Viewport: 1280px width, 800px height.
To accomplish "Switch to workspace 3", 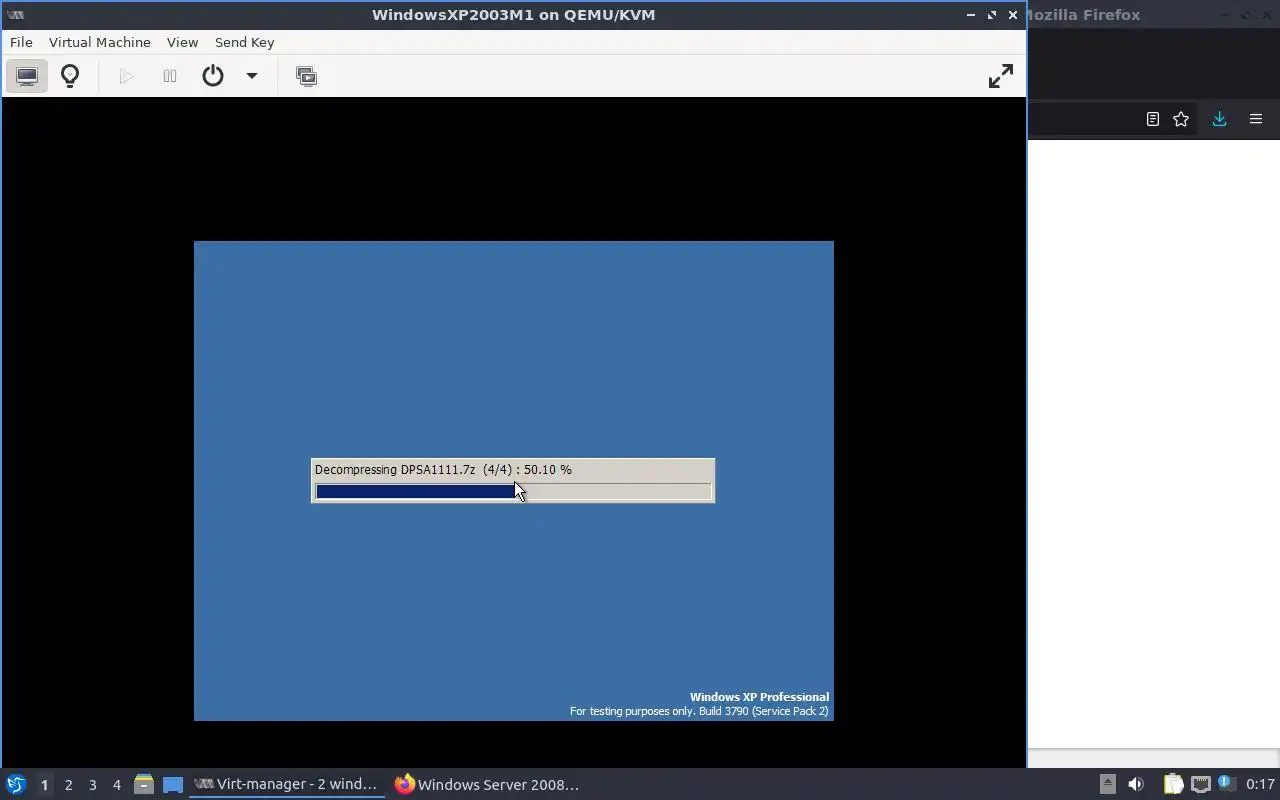I will [92, 785].
